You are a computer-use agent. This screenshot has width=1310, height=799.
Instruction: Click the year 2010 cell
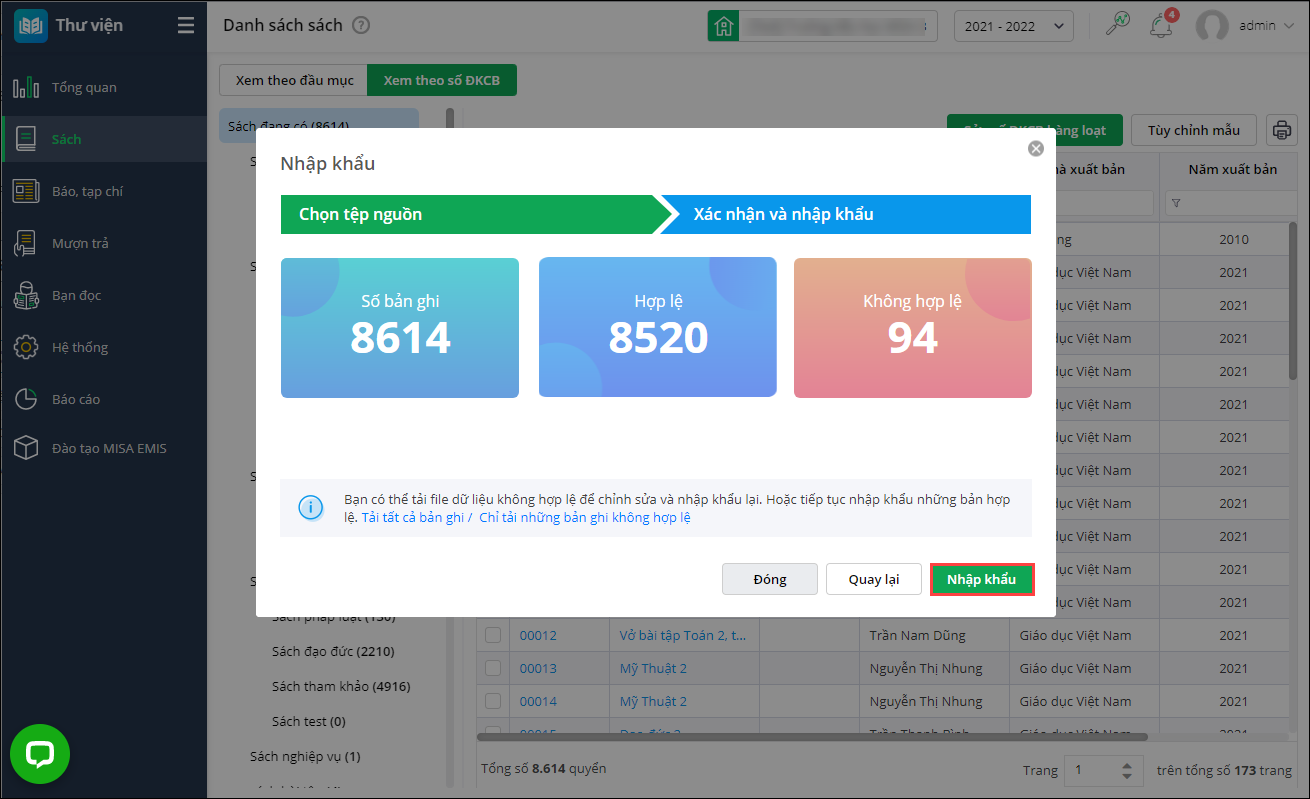click(1234, 240)
